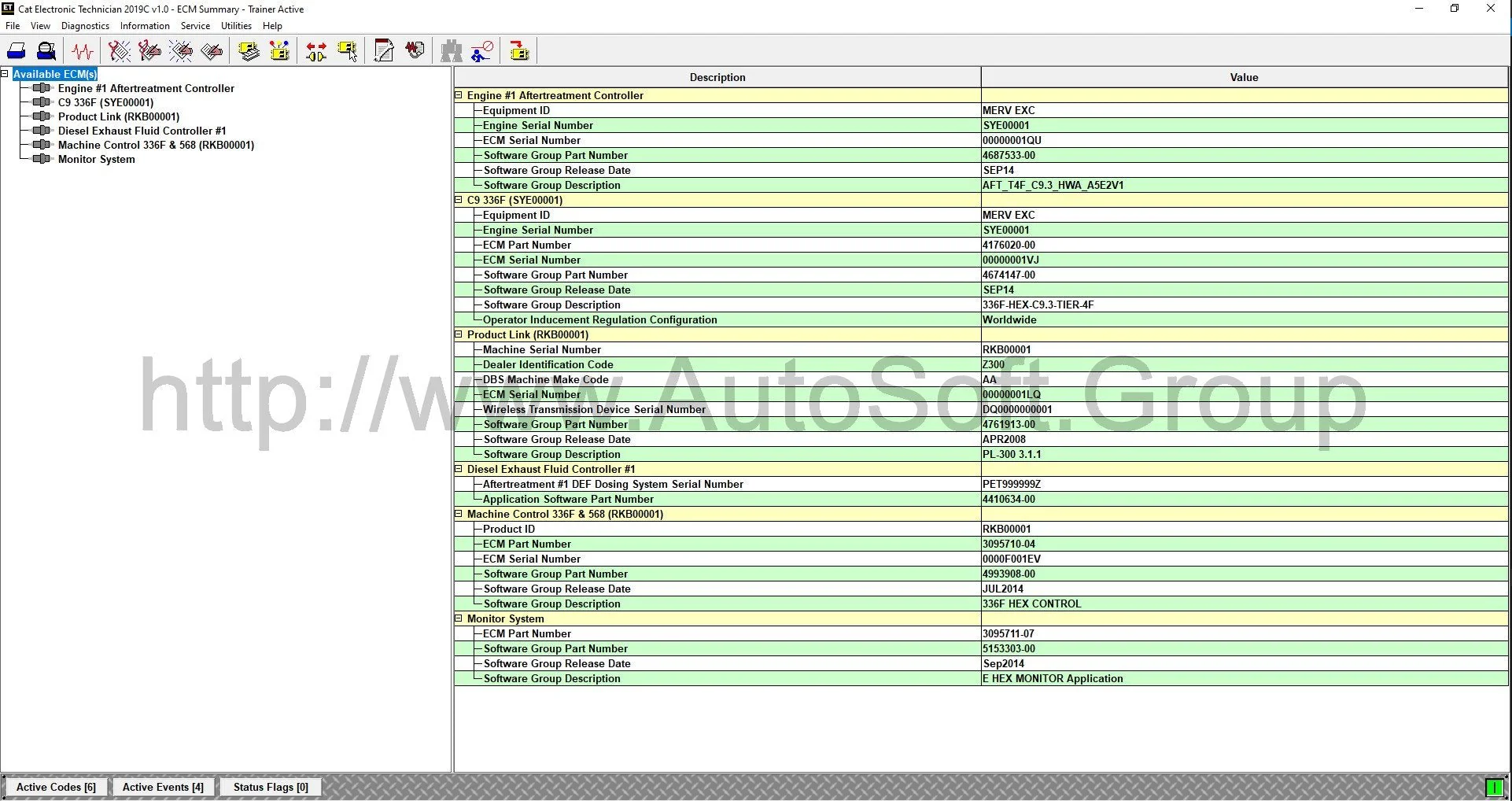1512x801 pixels.
Task: Open Print Preview with the magnifier icon
Action: [46, 52]
